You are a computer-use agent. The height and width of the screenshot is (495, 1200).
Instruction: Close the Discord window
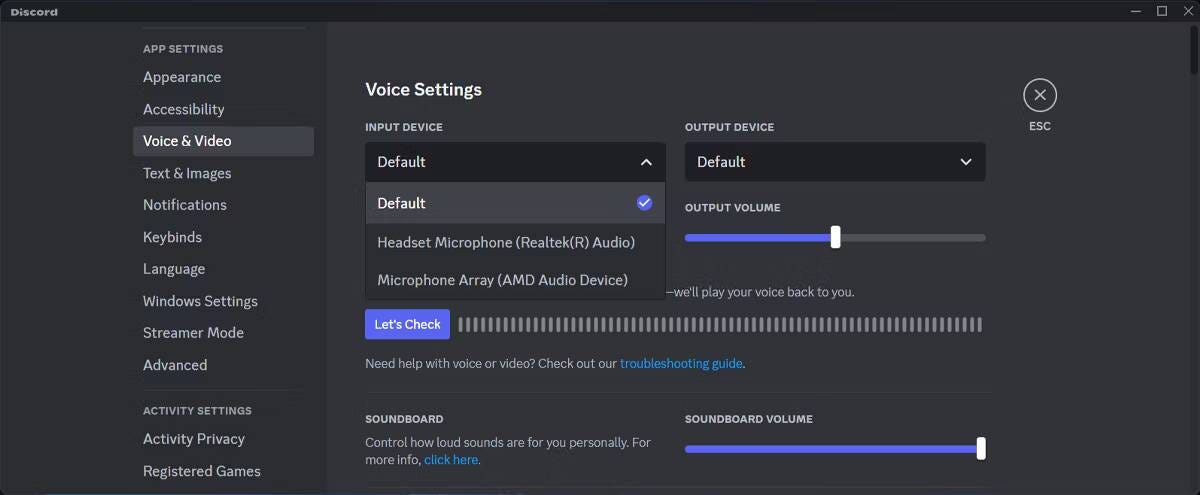[x=1187, y=11]
